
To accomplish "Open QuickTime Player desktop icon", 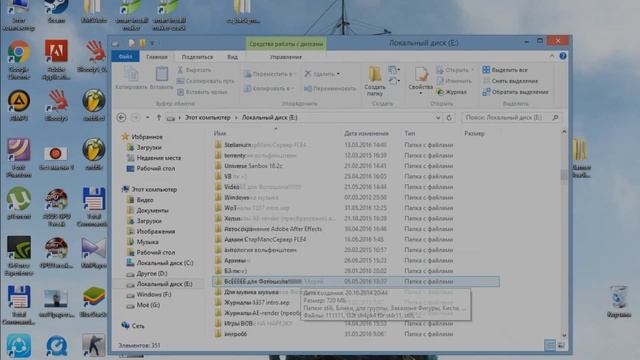I will 56,346.
